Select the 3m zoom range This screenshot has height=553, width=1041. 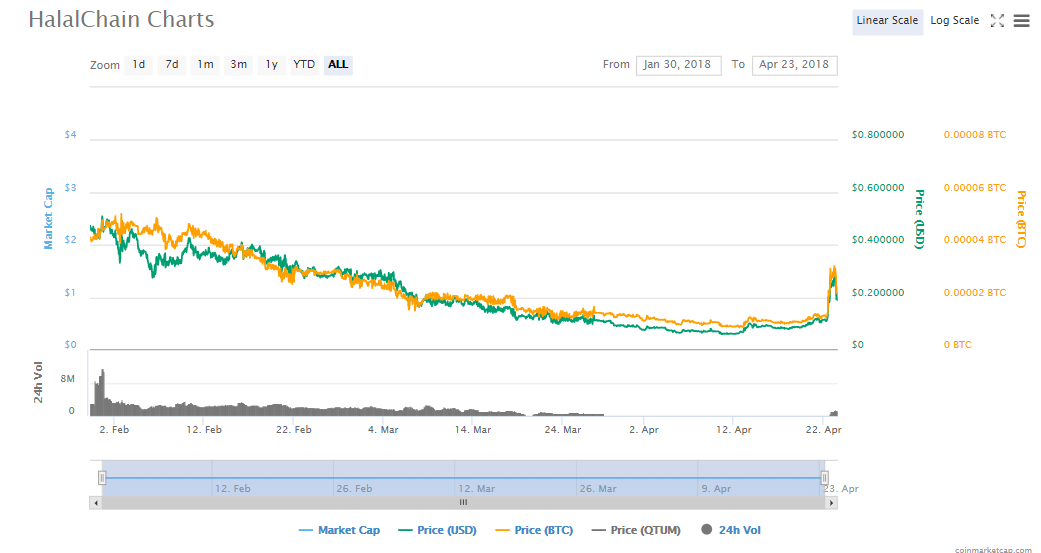[238, 65]
